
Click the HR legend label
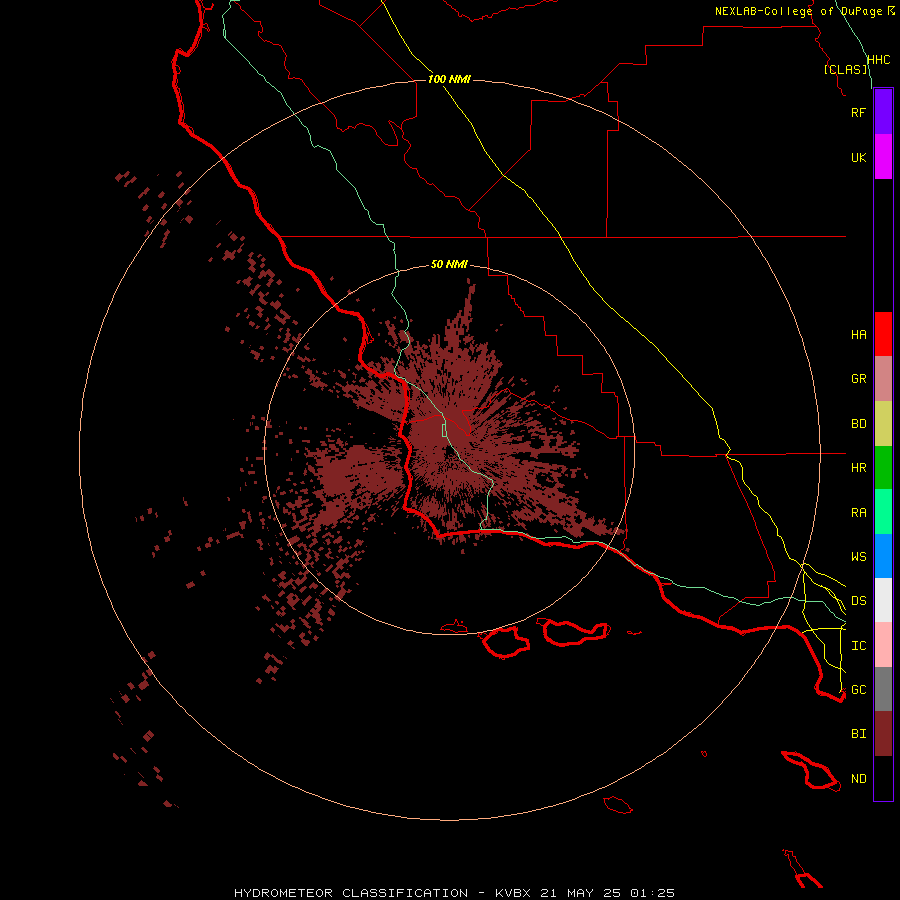pyautogui.click(x=858, y=468)
